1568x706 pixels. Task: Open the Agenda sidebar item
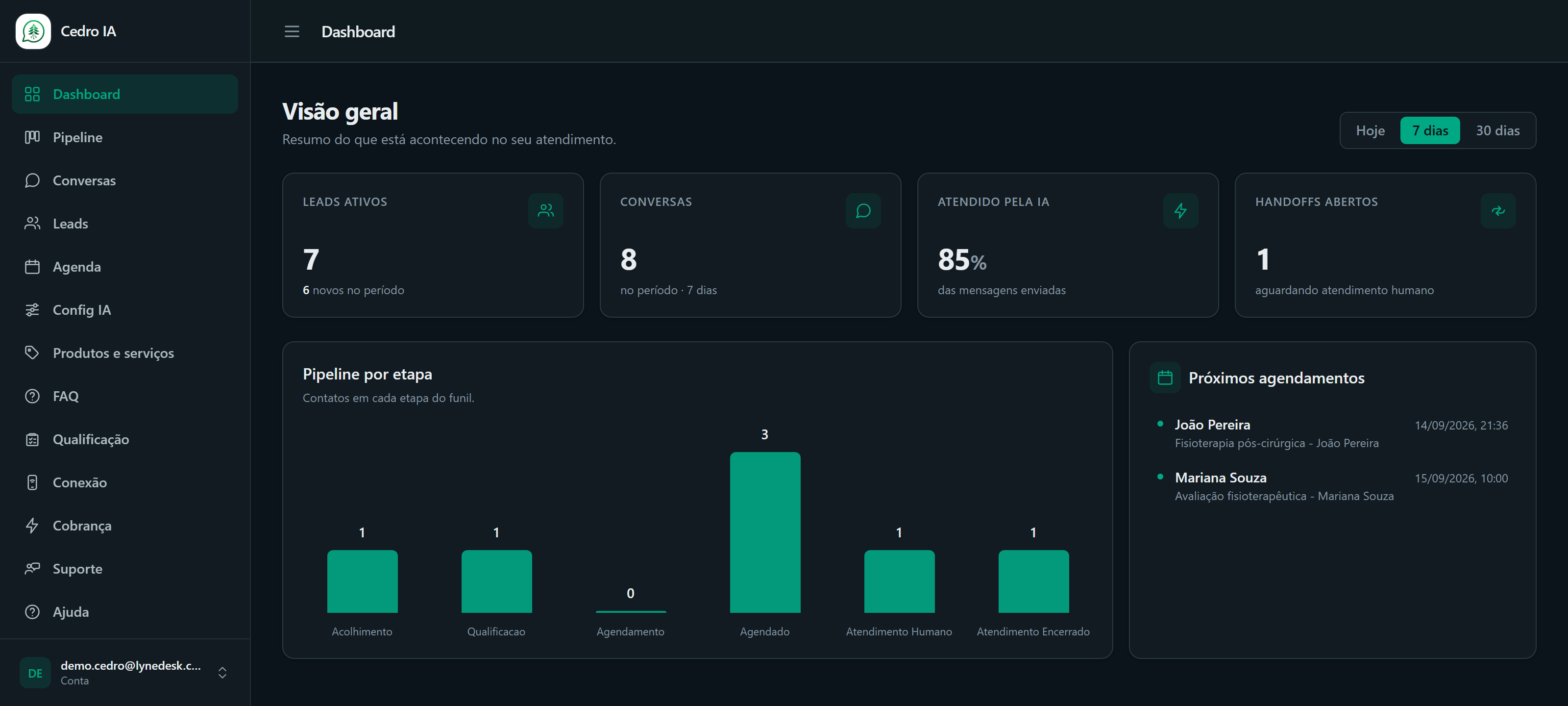point(125,267)
